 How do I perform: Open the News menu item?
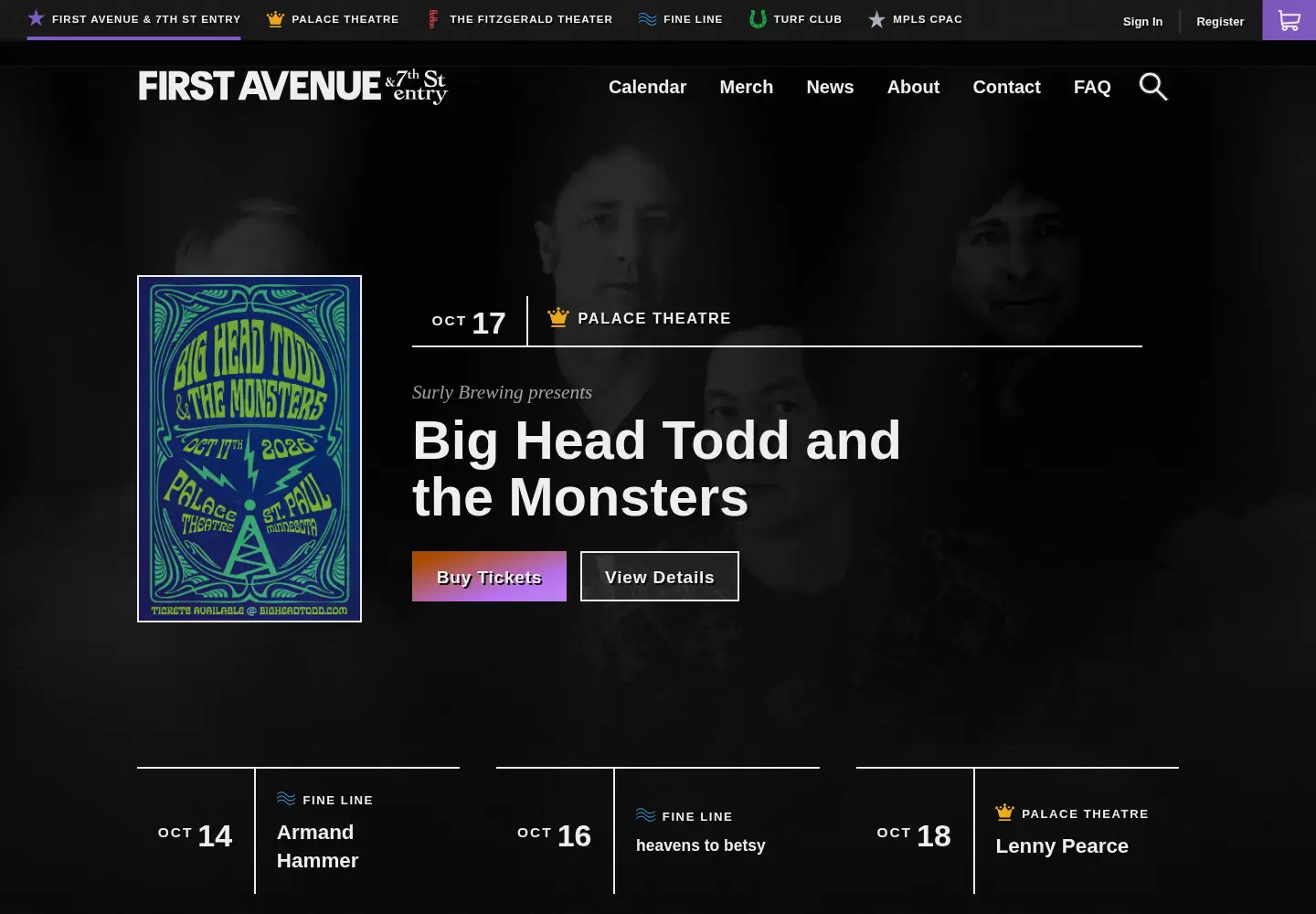coord(830,87)
